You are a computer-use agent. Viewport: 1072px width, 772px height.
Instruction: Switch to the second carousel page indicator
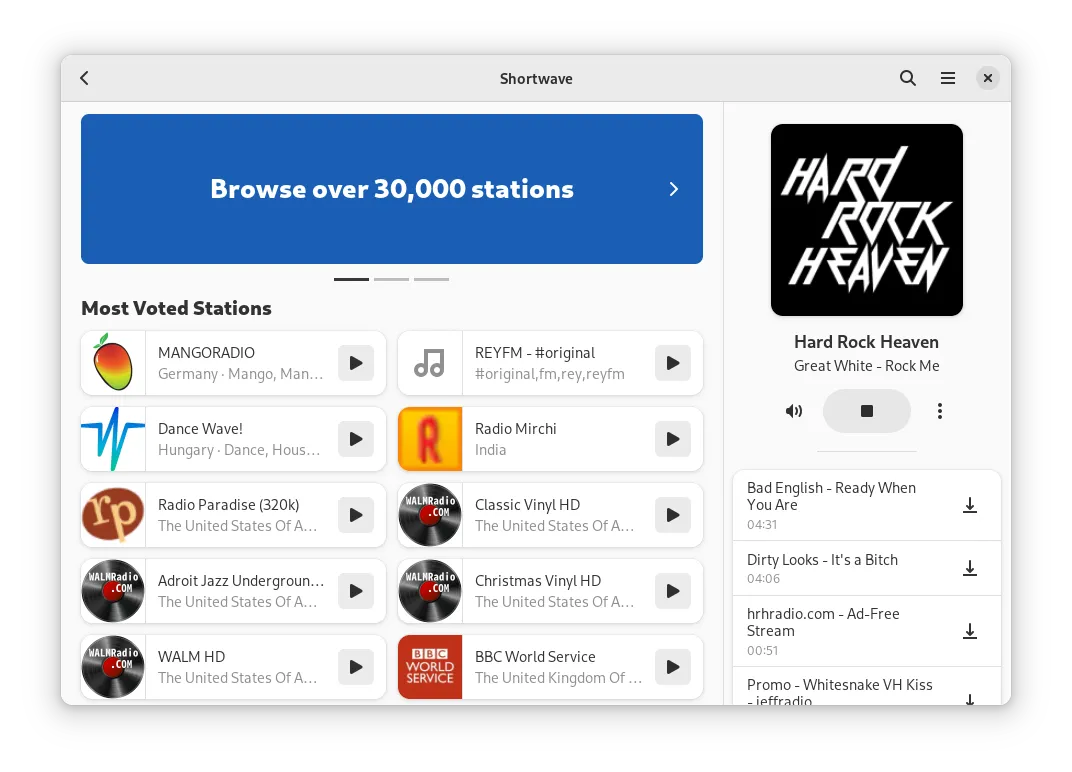tap(391, 279)
